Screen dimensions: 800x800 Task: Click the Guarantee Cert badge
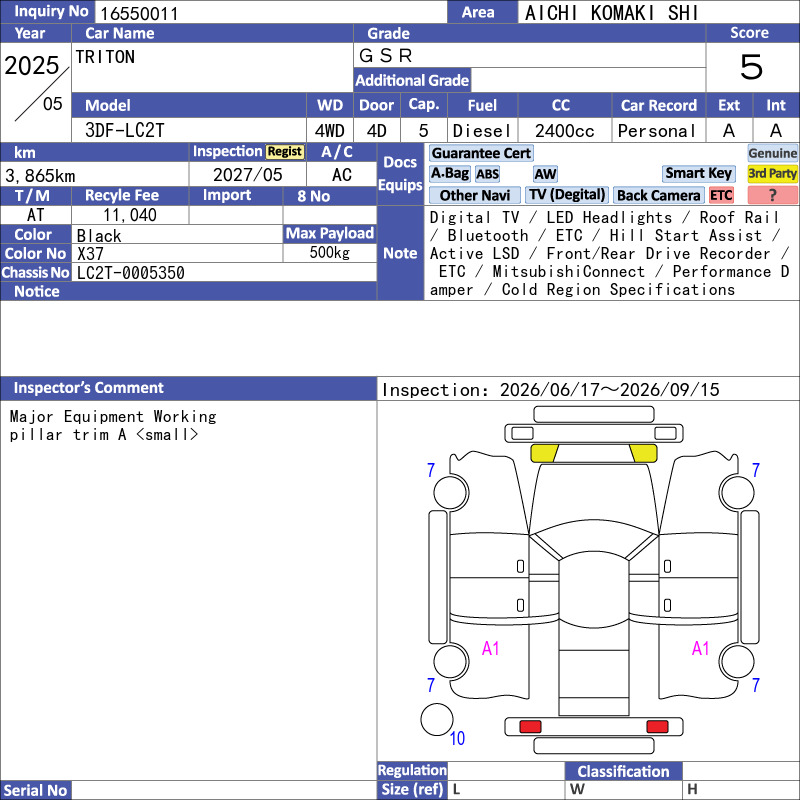[x=481, y=153]
